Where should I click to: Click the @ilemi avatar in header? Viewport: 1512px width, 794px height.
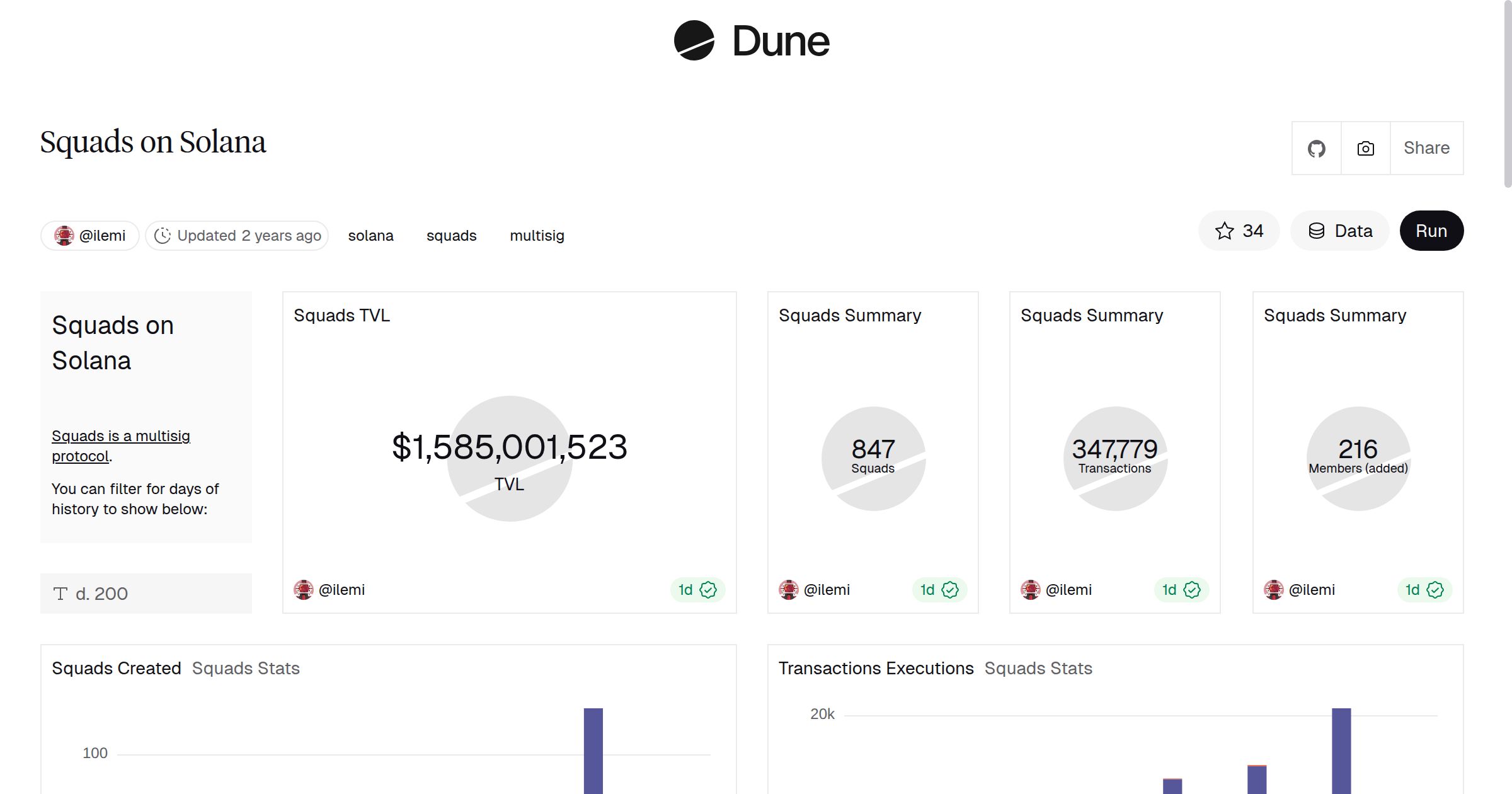[x=64, y=236]
